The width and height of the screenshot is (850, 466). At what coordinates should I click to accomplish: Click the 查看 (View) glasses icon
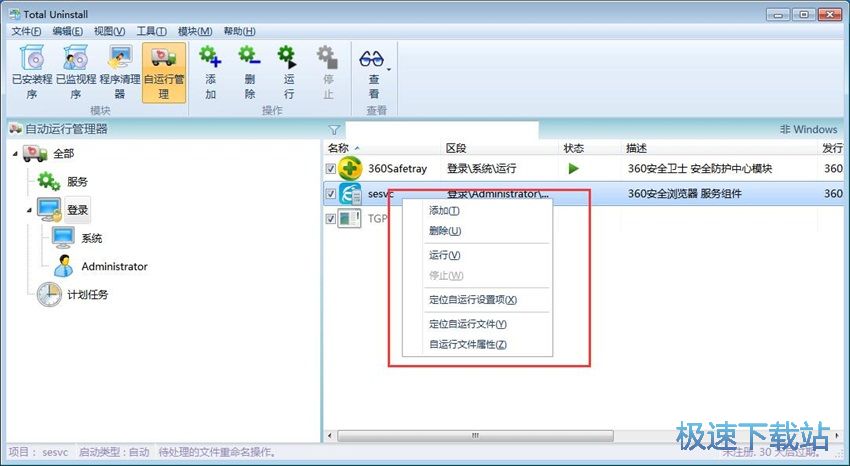coord(371,59)
